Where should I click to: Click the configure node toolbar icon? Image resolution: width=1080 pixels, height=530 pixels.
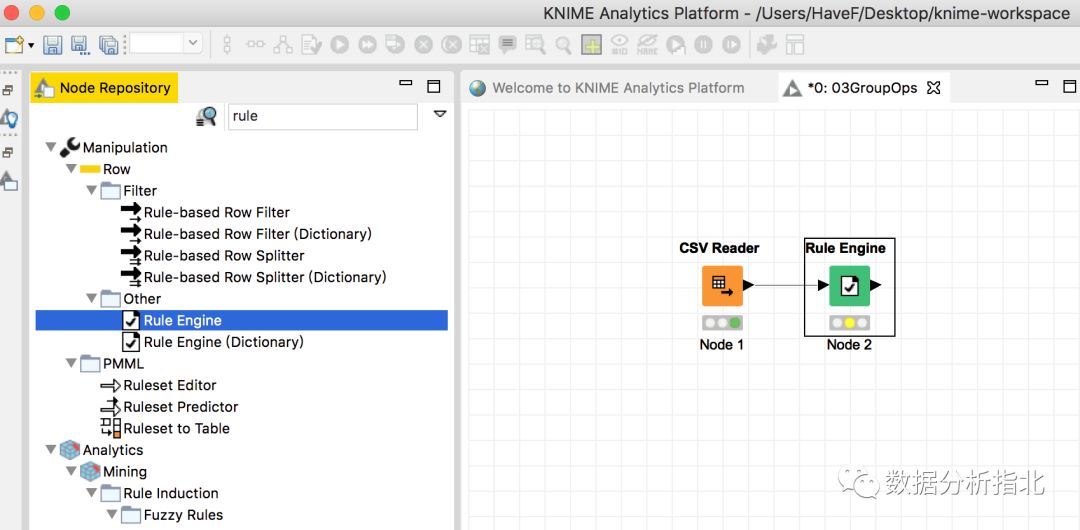pos(311,45)
